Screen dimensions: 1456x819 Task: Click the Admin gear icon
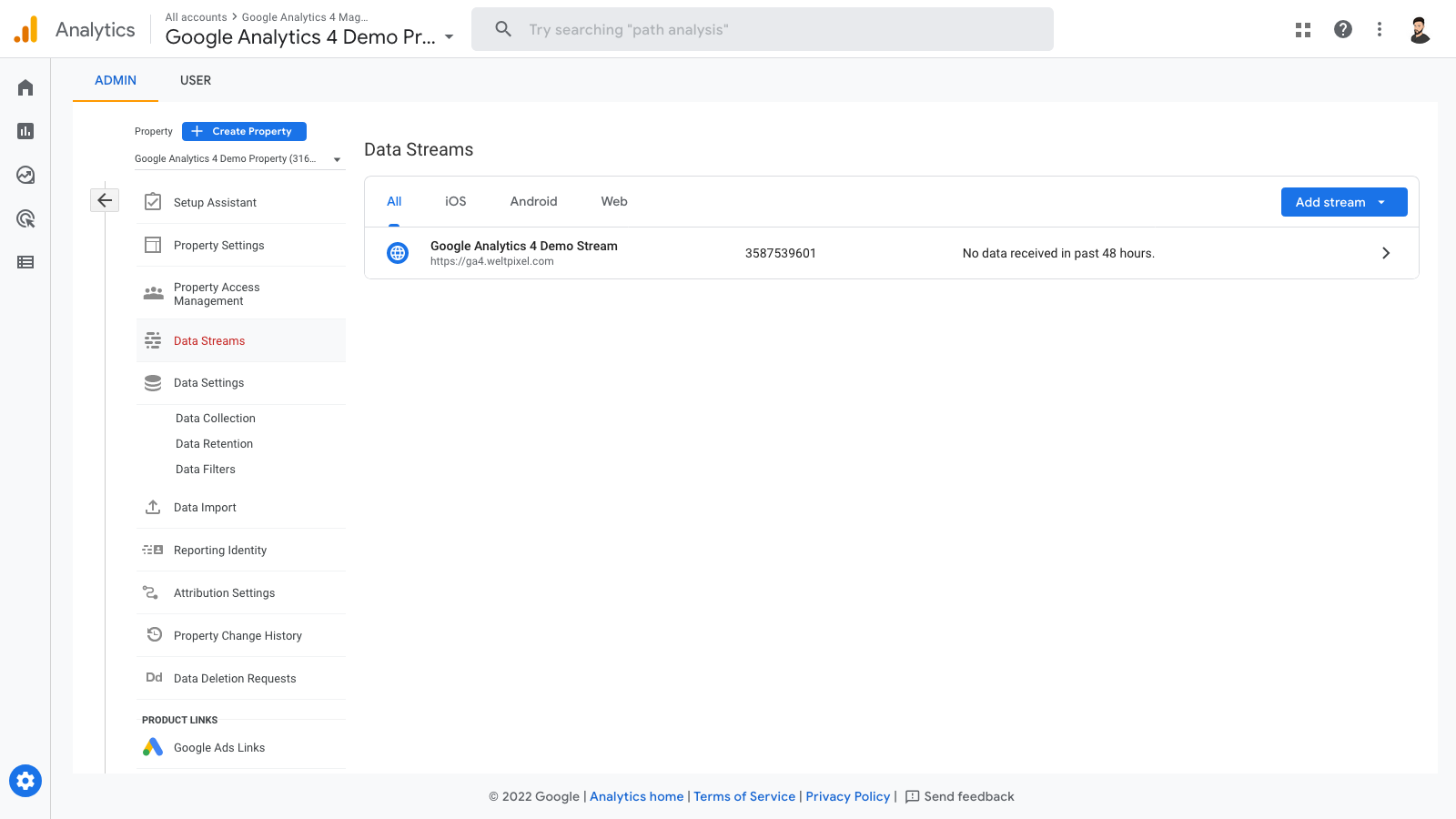[25, 781]
